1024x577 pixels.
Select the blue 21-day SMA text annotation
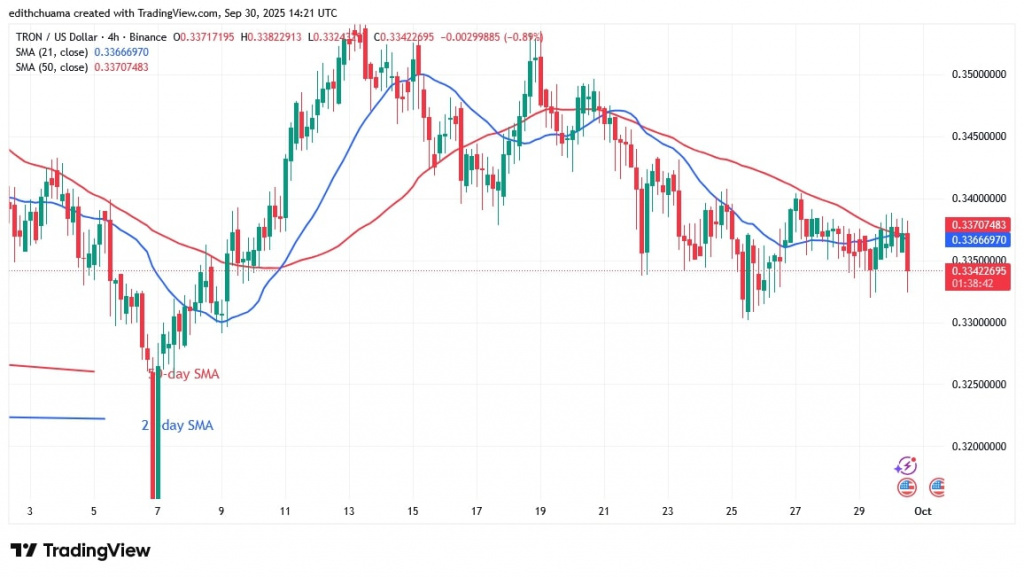(x=176, y=425)
